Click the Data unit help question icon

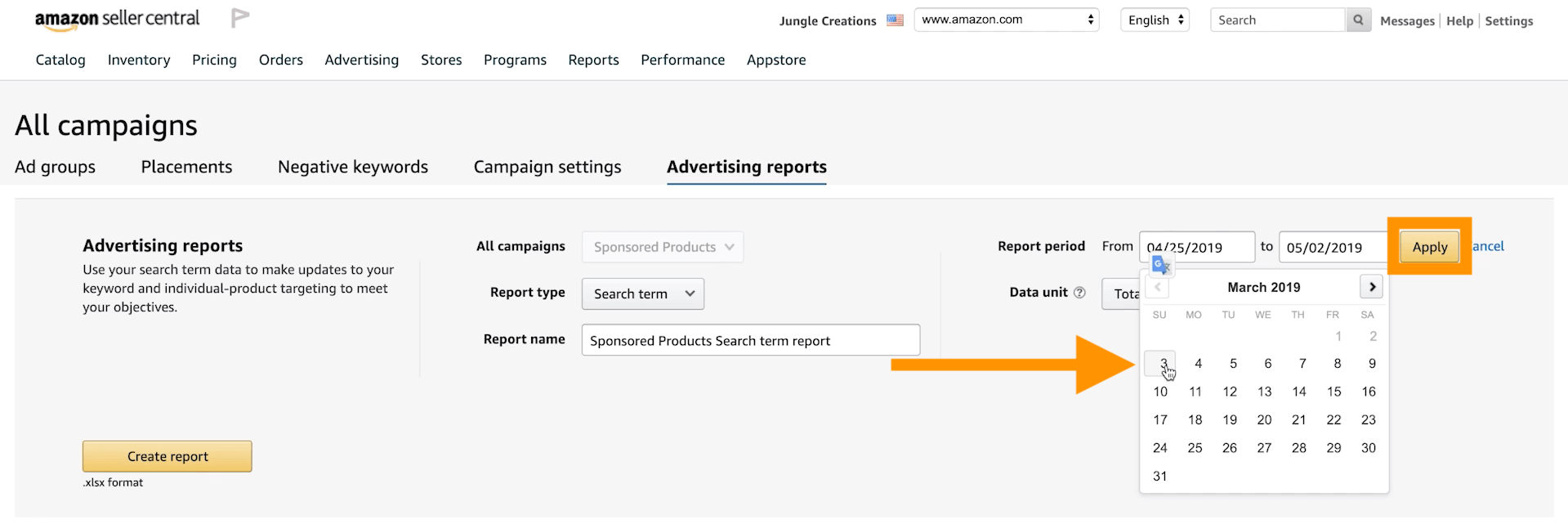(x=1079, y=293)
